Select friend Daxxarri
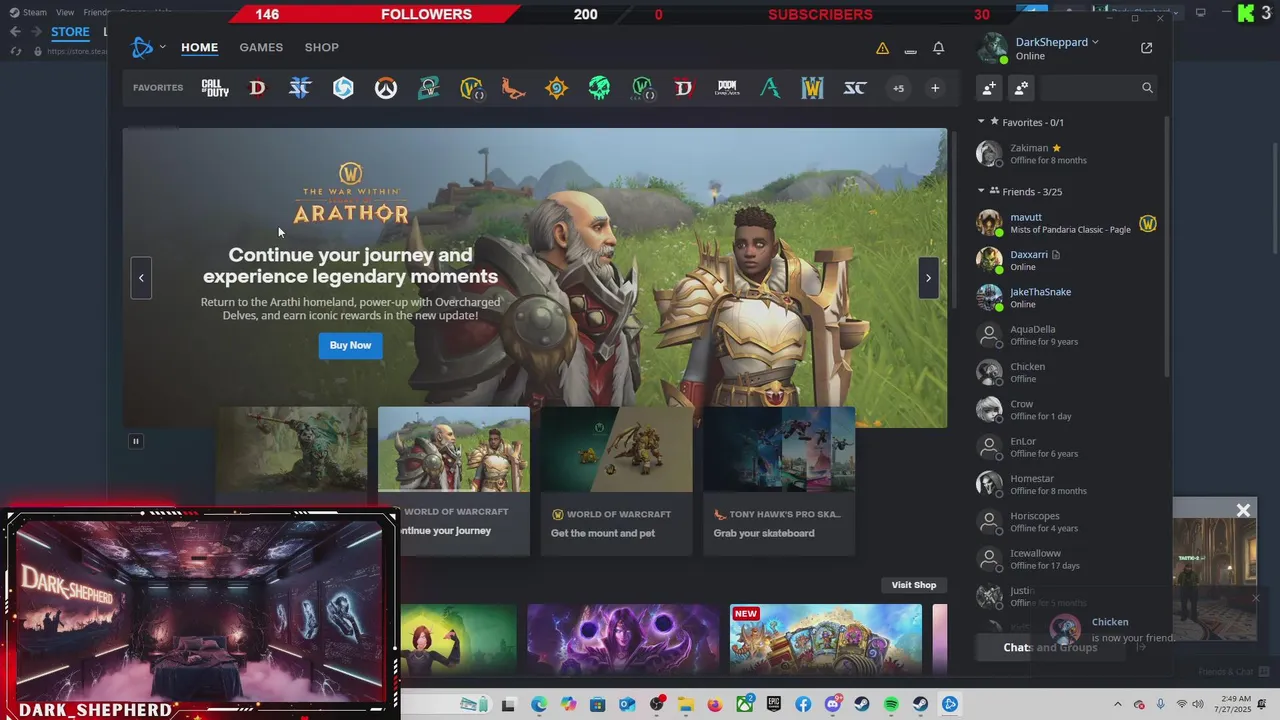Viewport: 1280px width, 720px height. pos(1066,260)
